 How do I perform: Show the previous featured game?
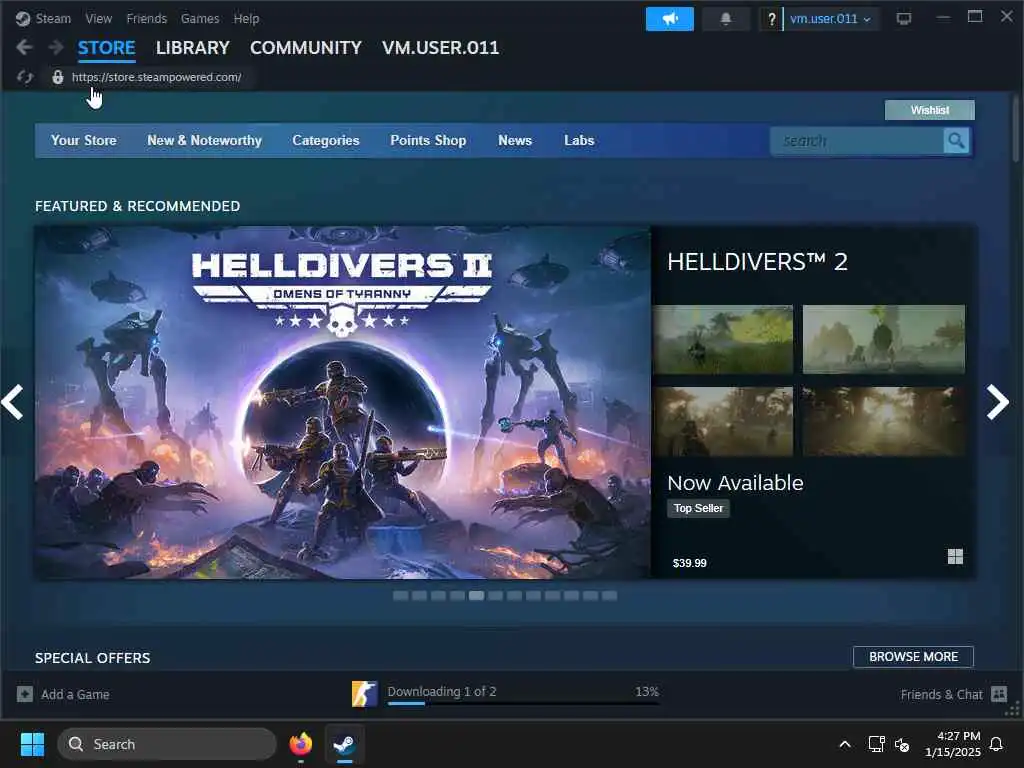(x=12, y=402)
